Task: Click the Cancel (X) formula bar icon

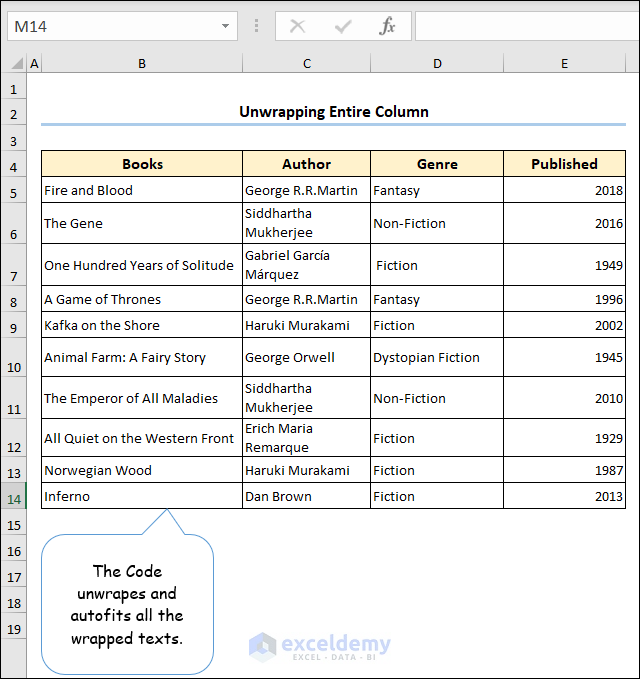Action: (x=297, y=26)
